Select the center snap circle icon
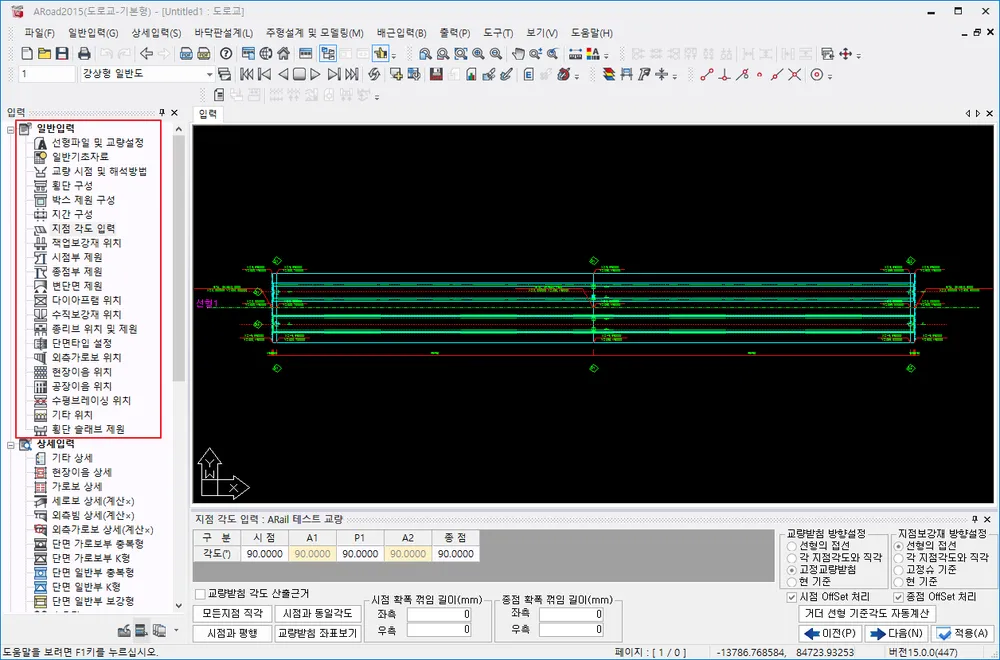 pos(816,75)
